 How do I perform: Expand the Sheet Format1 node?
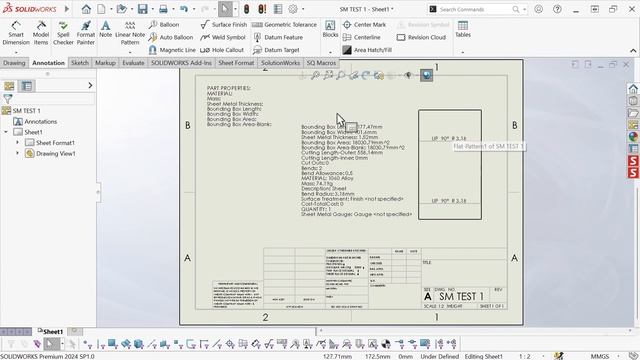point(18,143)
